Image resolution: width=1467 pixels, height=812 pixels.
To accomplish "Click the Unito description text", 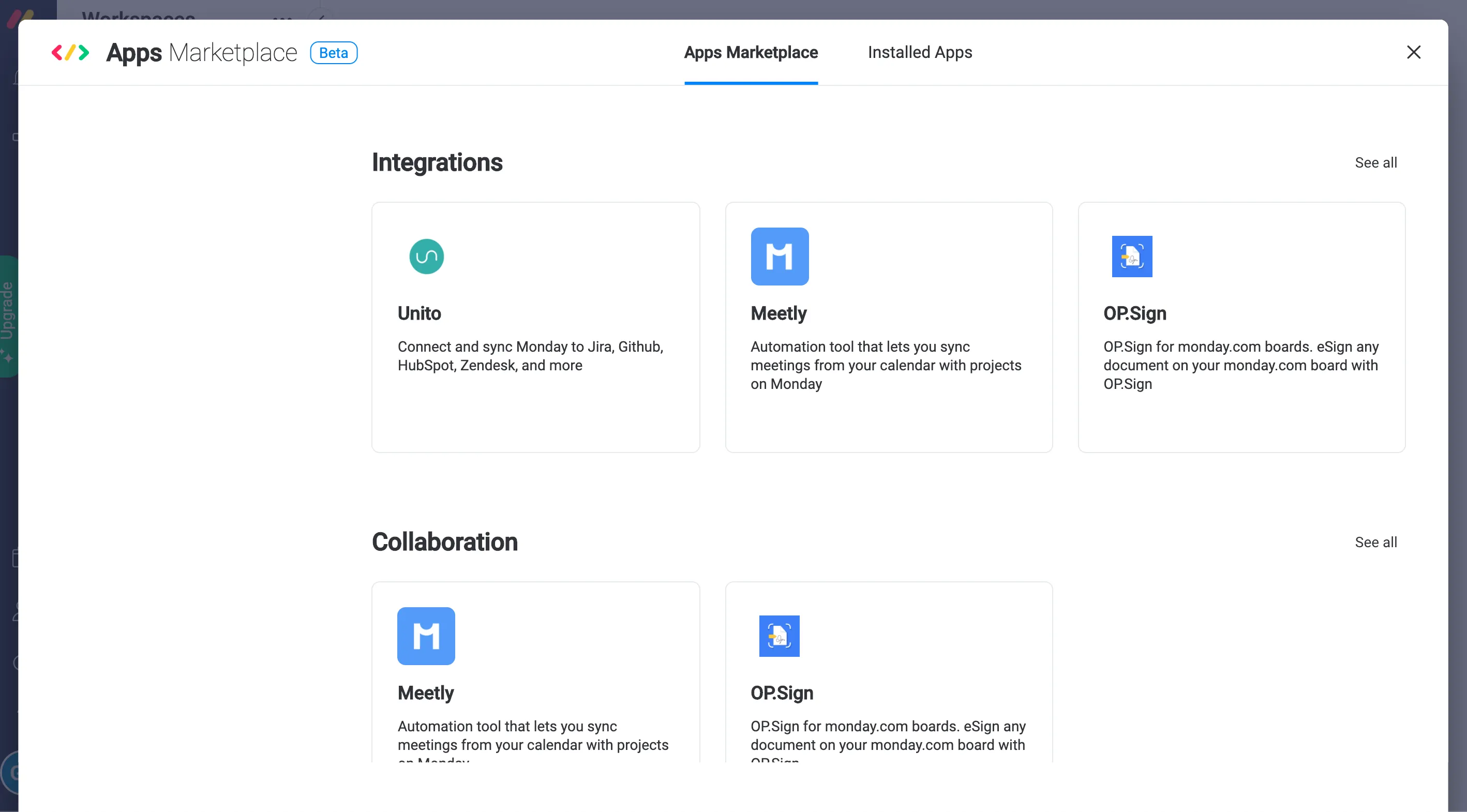I will click(x=530, y=356).
